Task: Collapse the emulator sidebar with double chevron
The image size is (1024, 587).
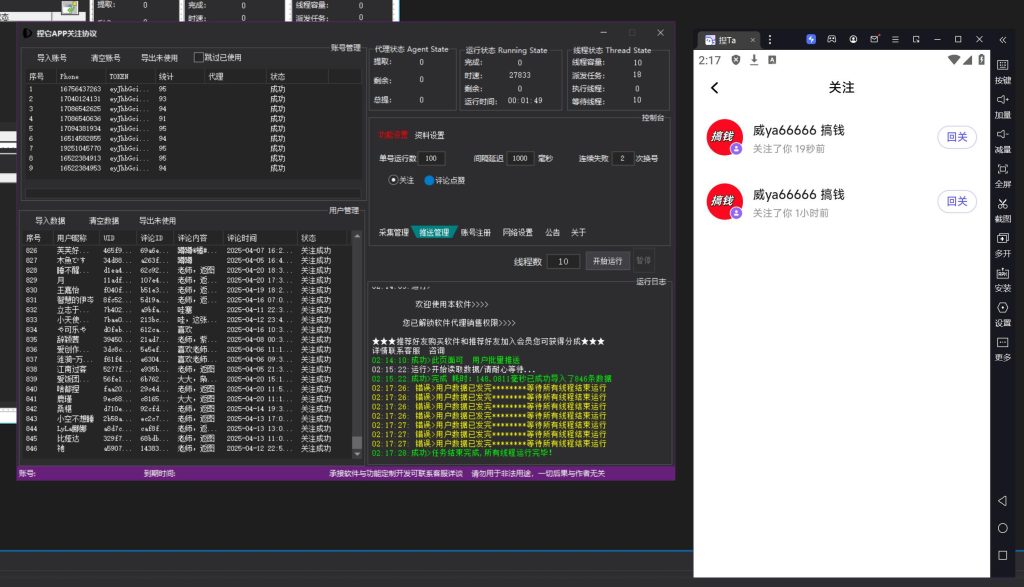Action: (1003, 40)
